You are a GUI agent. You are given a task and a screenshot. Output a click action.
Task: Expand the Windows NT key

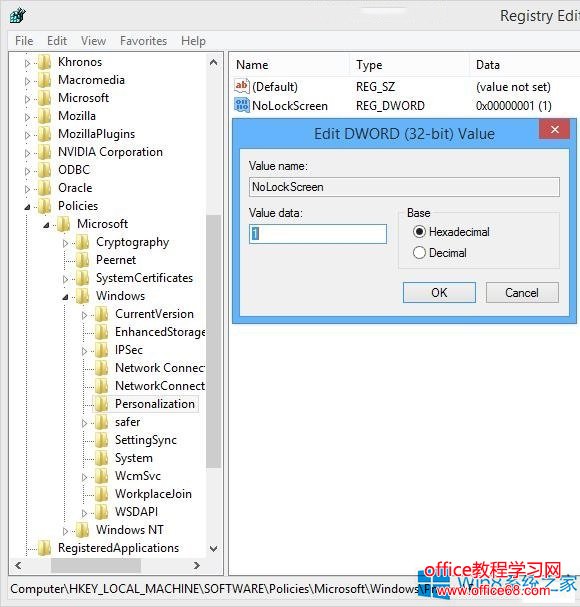click(x=65, y=531)
